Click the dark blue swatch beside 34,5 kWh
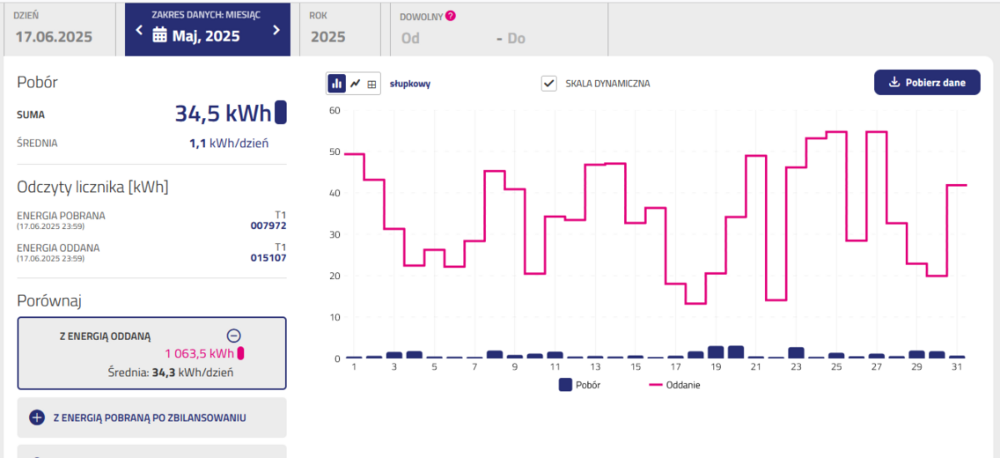Image resolution: width=1000 pixels, height=458 pixels. point(281,113)
